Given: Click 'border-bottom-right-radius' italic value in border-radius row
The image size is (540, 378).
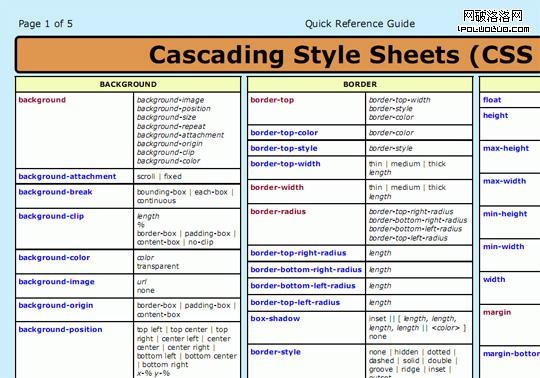Looking at the screenshot, I should (x=418, y=220).
